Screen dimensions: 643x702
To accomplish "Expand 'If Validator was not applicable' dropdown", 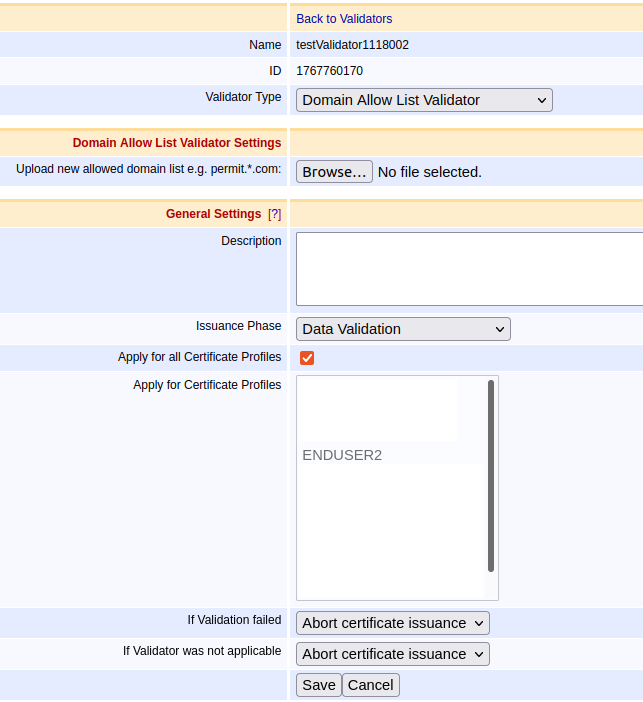I will [393, 654].
